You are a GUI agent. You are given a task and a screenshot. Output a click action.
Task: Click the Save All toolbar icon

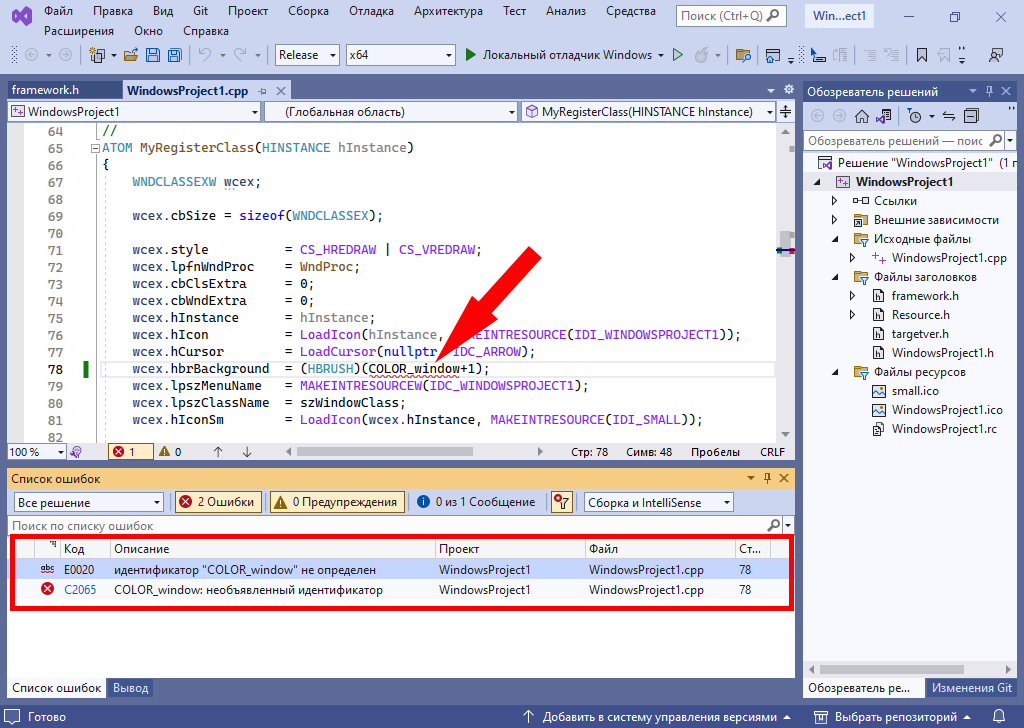174,55
